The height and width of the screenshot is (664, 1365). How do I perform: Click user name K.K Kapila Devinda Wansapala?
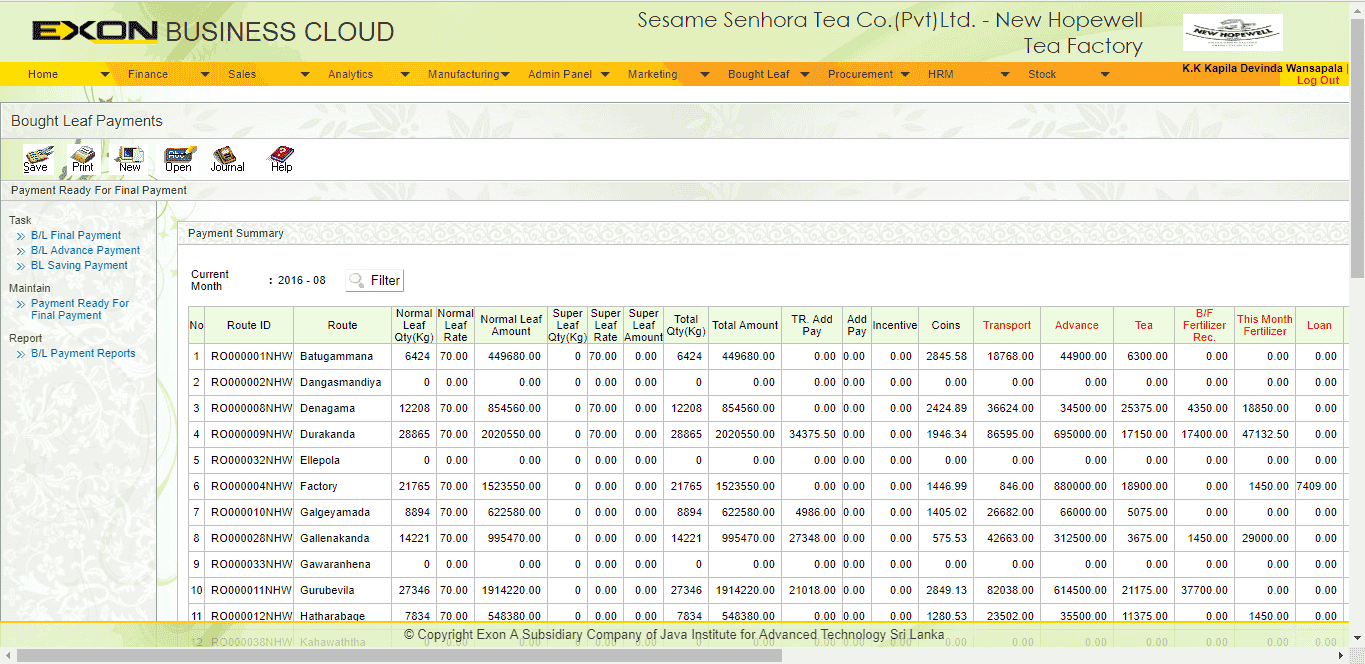pyautogui.click(x=1262, y=69)
